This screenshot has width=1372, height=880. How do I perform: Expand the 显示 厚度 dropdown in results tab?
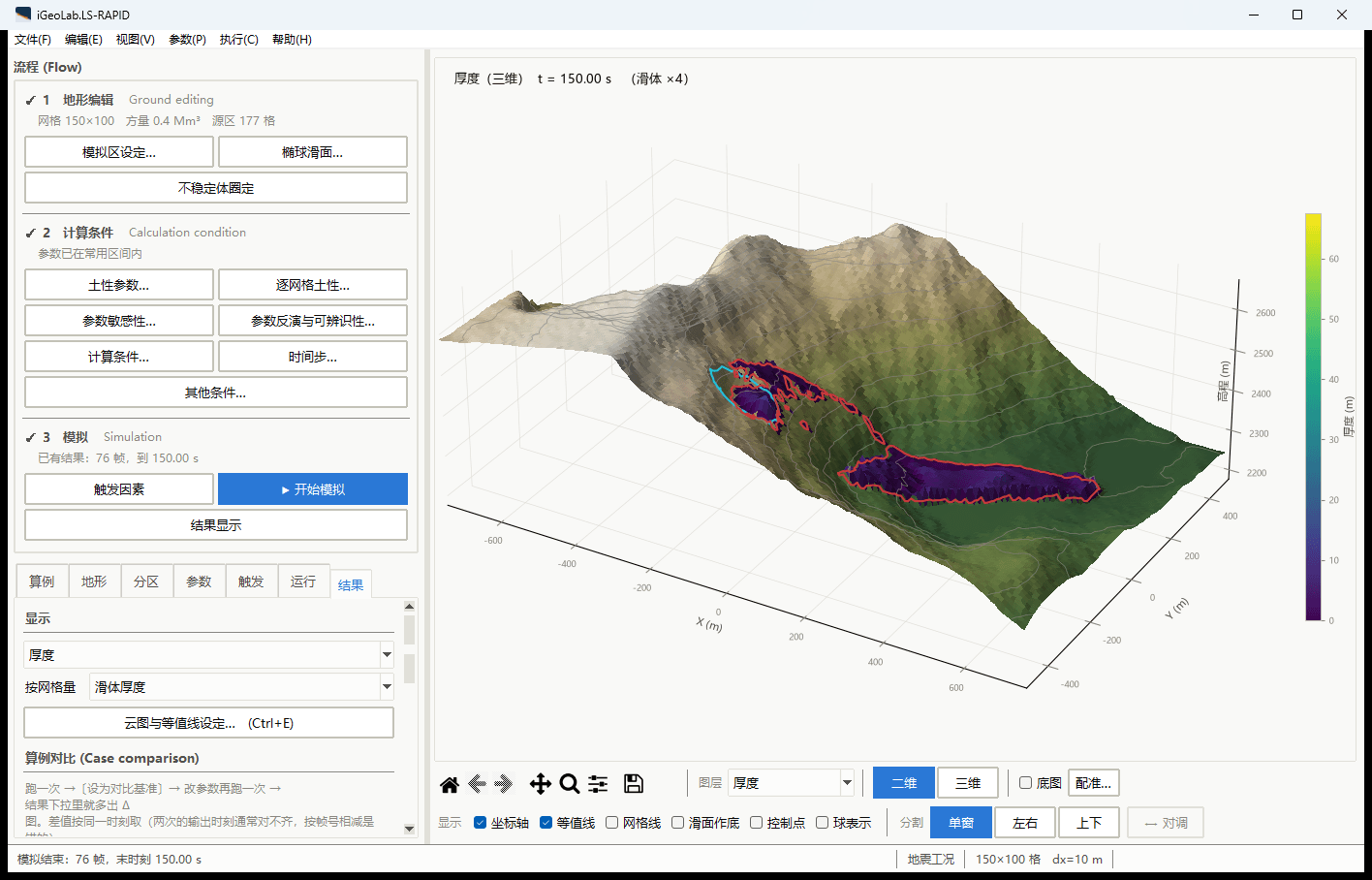[x=208, y=655]
